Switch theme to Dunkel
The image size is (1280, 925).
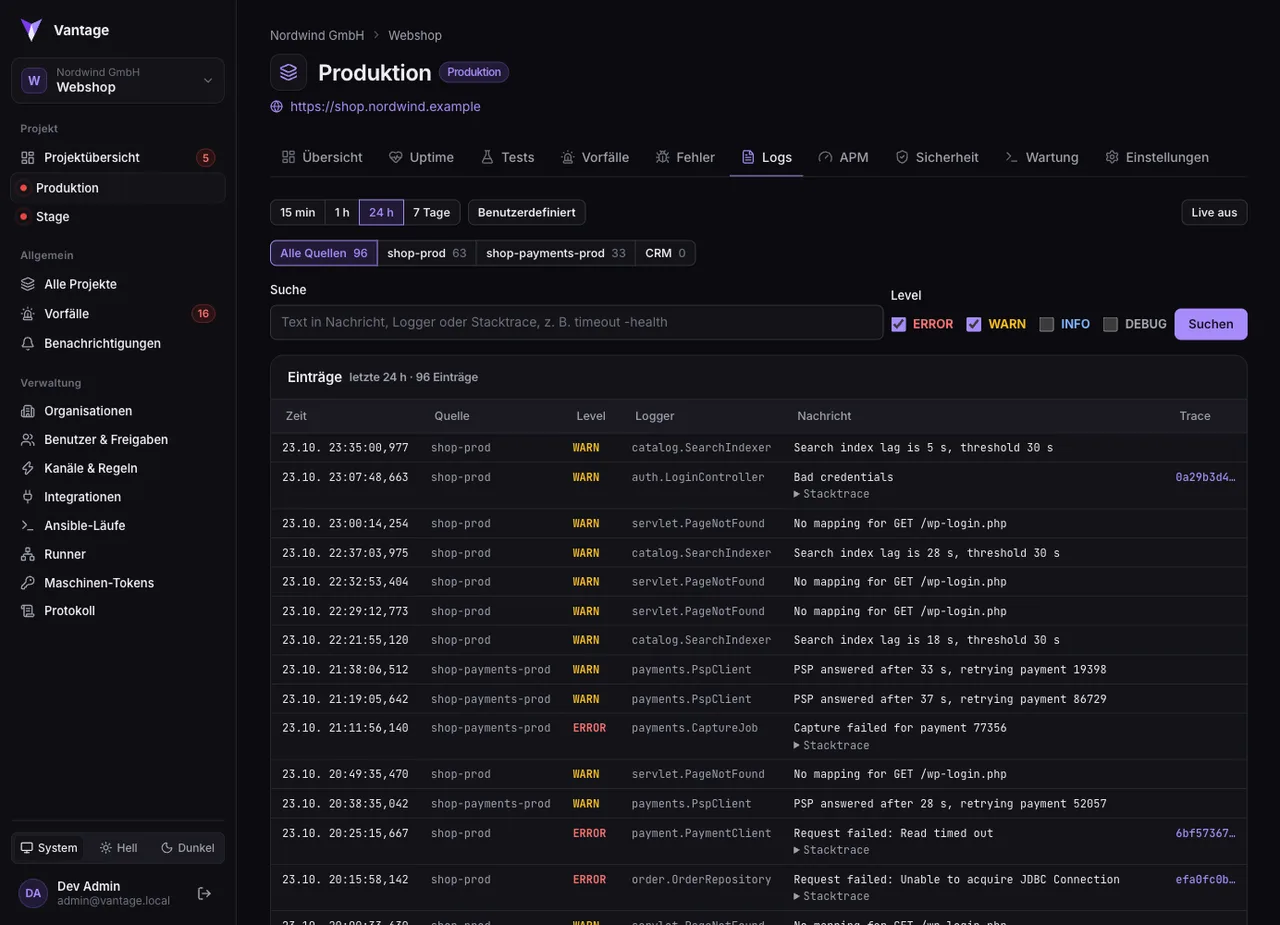point(188,848)
